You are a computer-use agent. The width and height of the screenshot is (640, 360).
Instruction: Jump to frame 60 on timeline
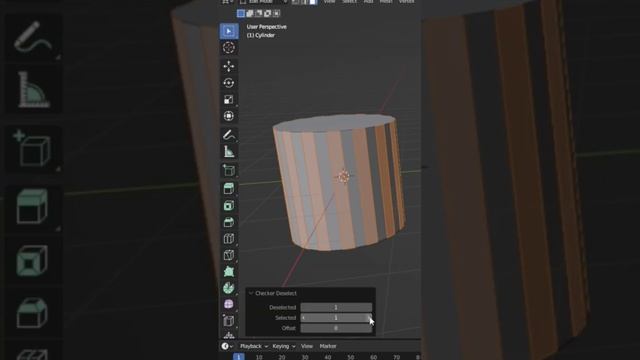click(373, 357)
